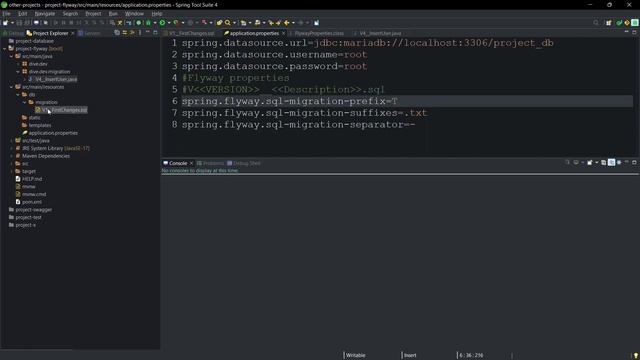Close the Project Explorer tab
Image resolution: width=640 pixels, height=360 pixels.
click(73, 33)
